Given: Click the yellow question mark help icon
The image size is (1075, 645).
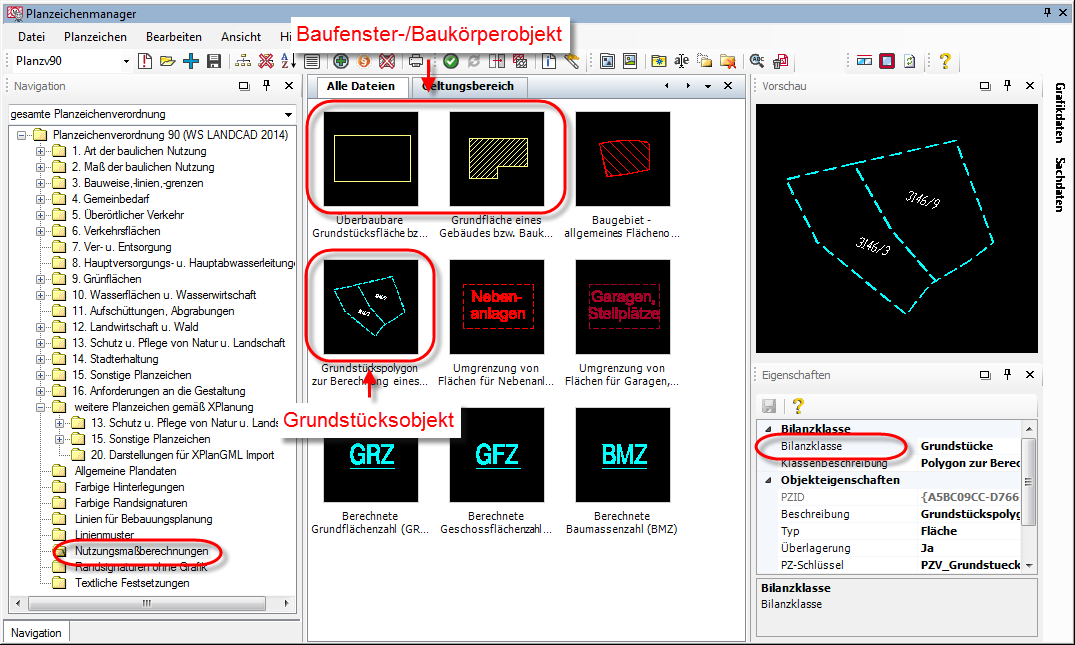Looking at the screenshot, I should pos(944,62).
